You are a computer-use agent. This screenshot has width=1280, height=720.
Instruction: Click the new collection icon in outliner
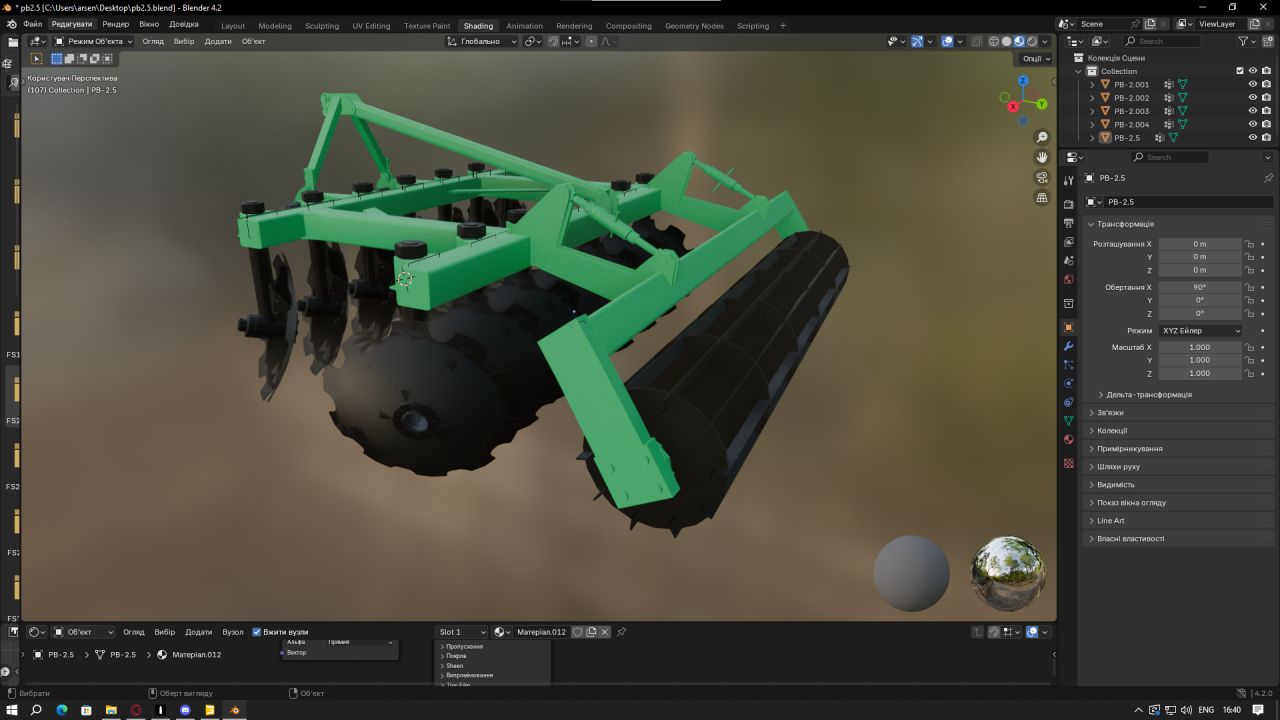click(1267, 41)
